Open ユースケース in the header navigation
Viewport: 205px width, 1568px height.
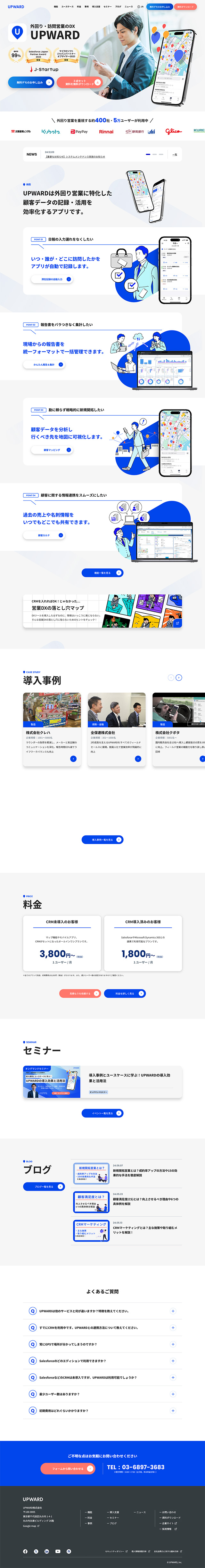coord(68,7)
